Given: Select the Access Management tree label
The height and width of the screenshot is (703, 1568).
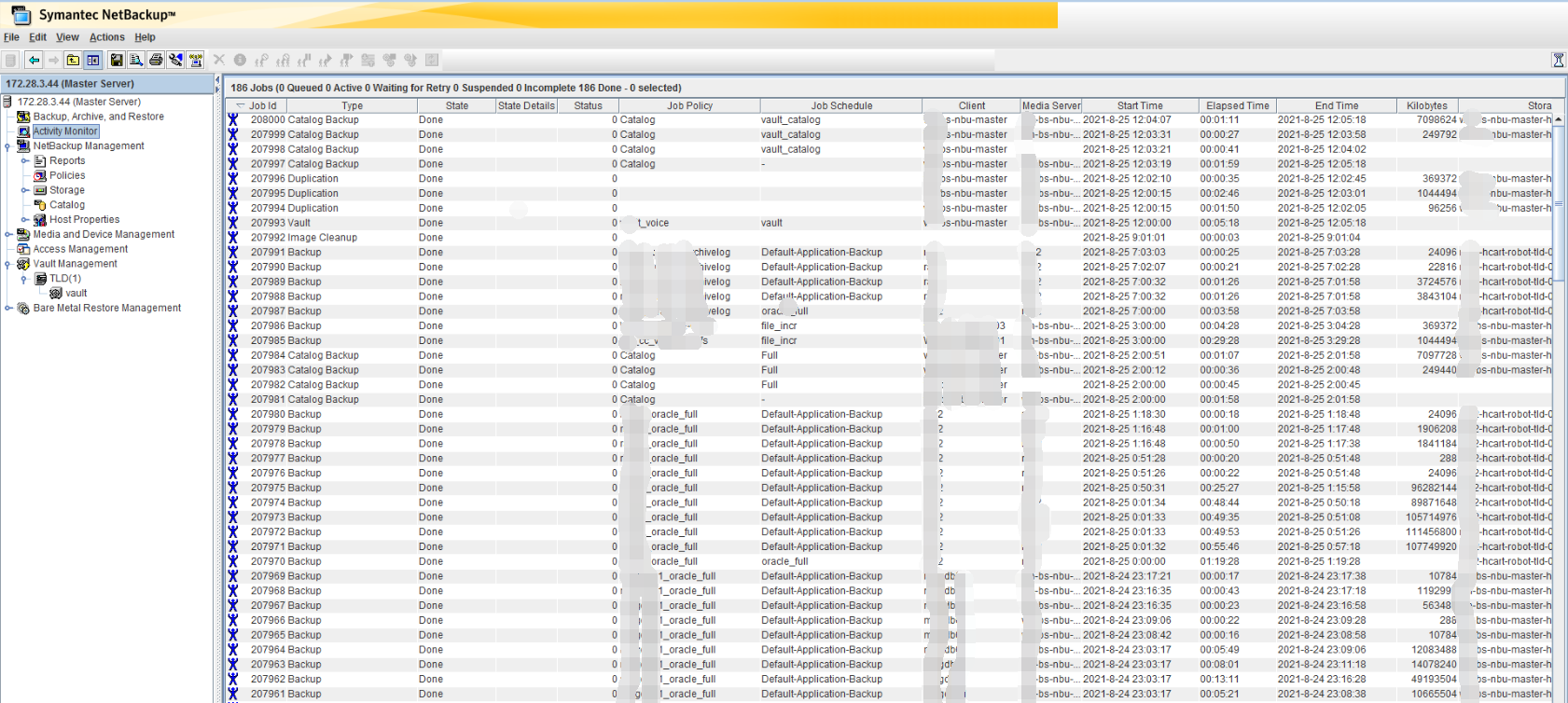Looking at the screenshot, I should pos(80,249).
